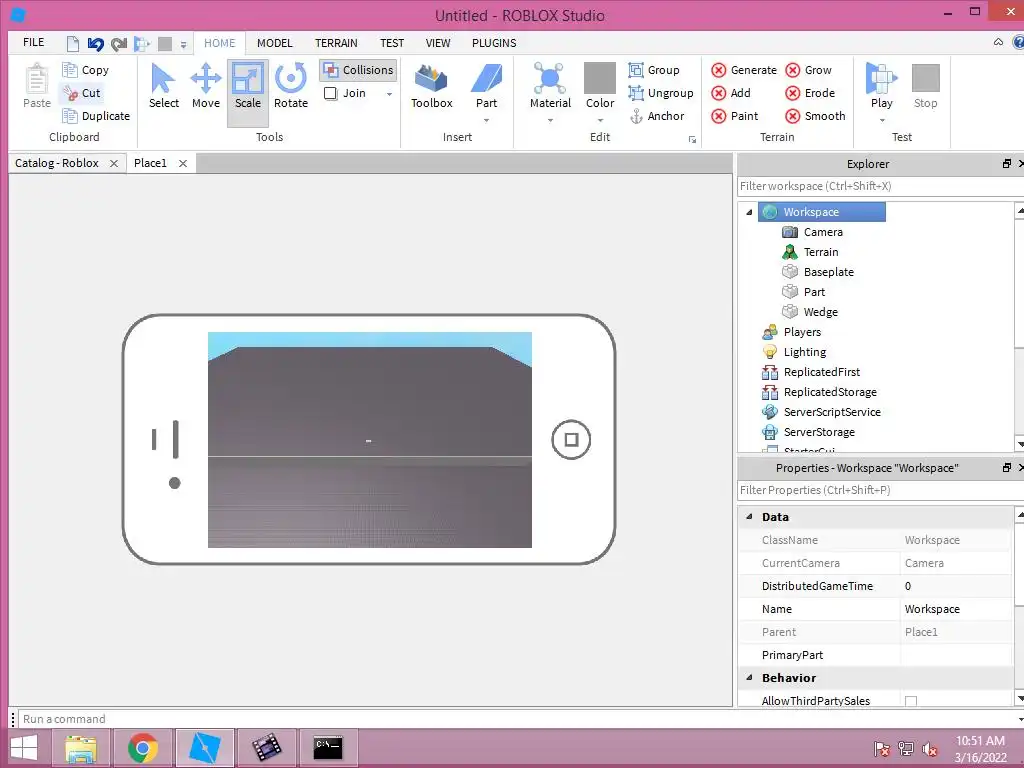Viewport: 1024px width, 768px height.
Task: Click Add terrain tool
Action: tap(731, 93)
